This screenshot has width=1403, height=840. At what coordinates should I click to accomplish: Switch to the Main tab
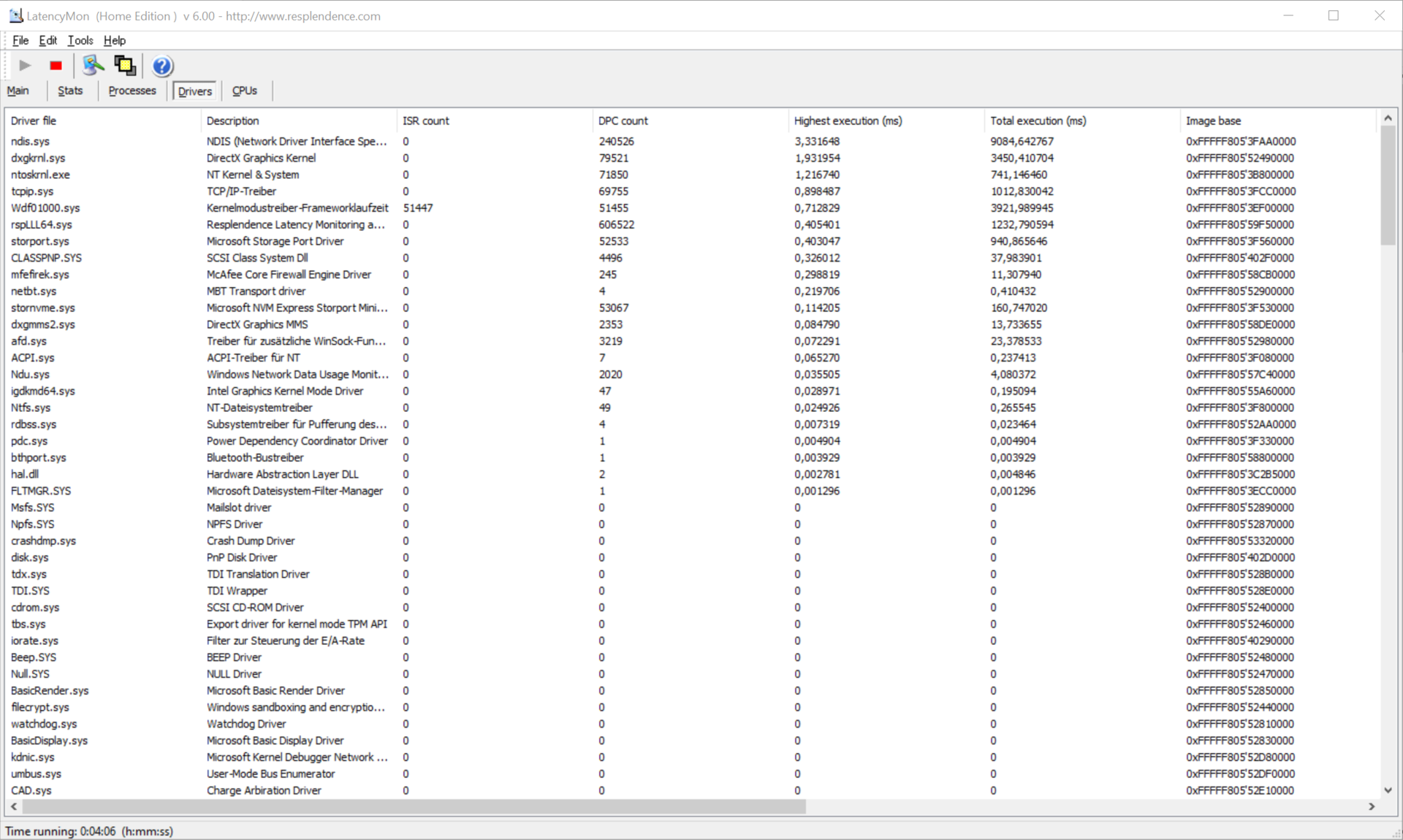coord(18,91)
